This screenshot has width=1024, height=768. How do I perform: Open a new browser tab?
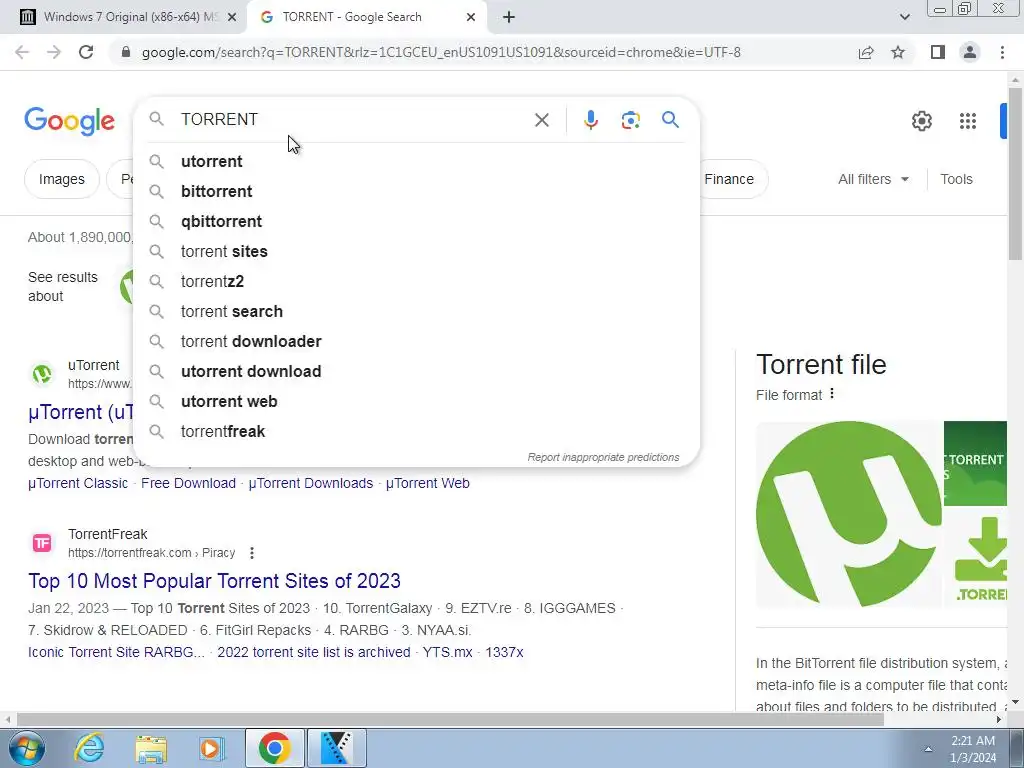pyautogui.click(x=509, y=17)
